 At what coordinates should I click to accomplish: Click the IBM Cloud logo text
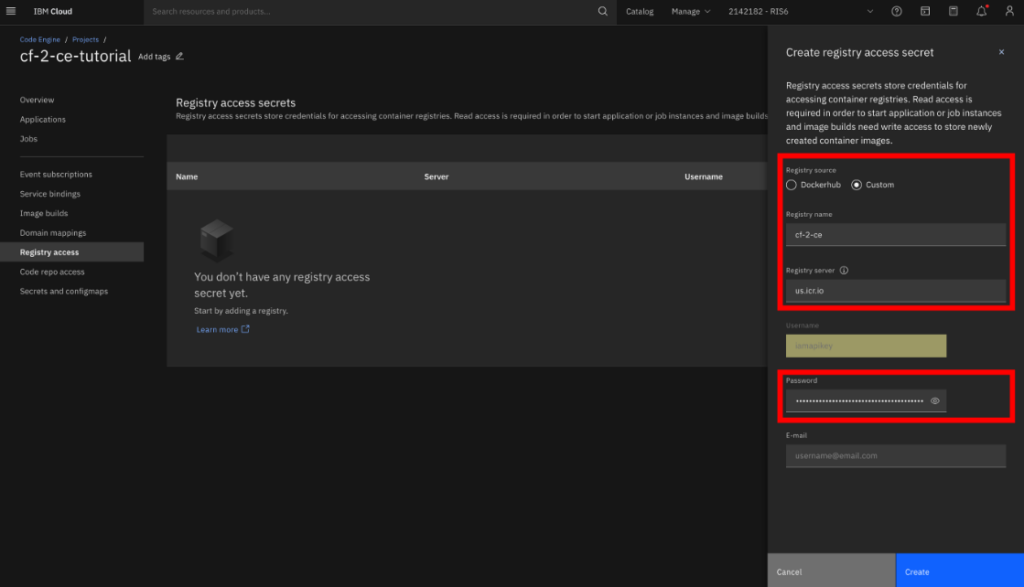[53, 11]
